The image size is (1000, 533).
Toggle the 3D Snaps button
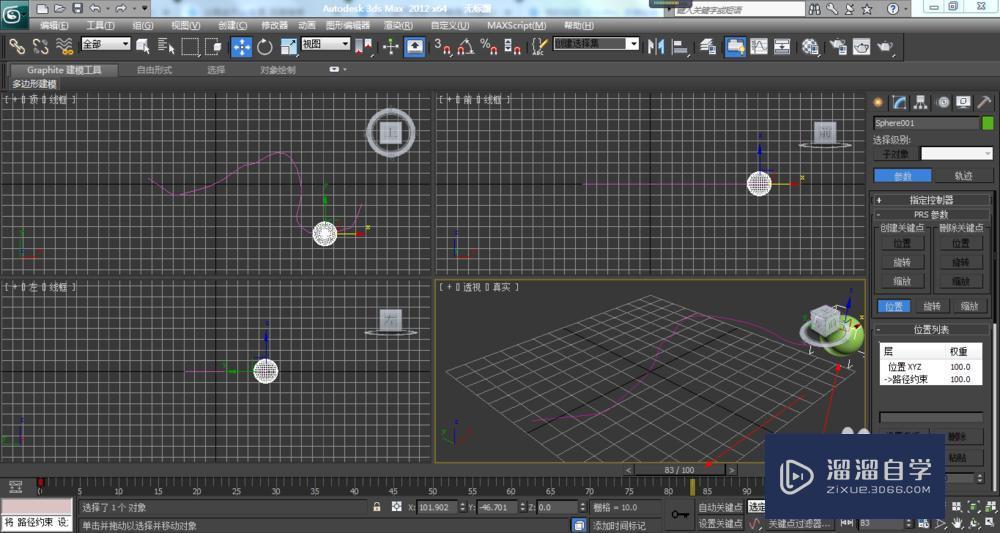pyautogui.click(x=442, y=47)
